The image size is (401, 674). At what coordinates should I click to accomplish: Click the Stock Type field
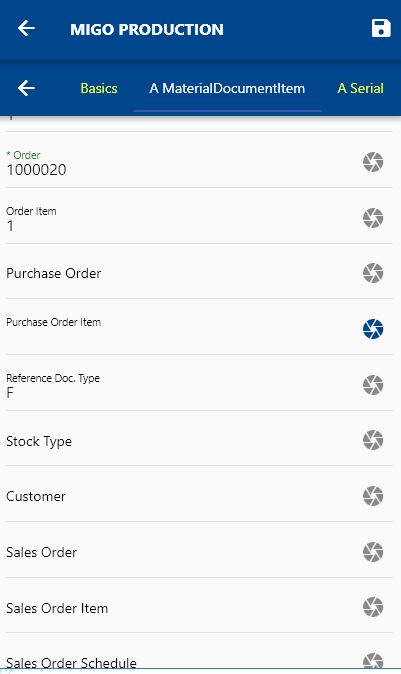pyautogui.click(x=181, y=441)
